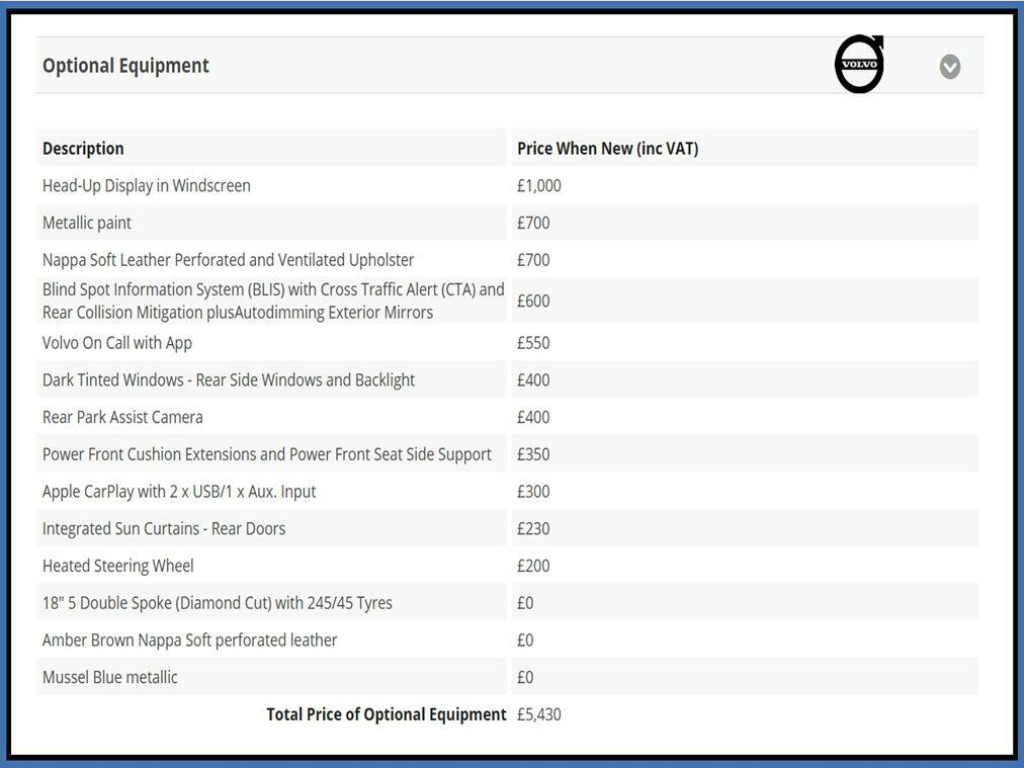This screenshot has width=1024, height=768.
Task: Click Integrated Sun Curtains - Rear Doors
Action: point(163,529)
